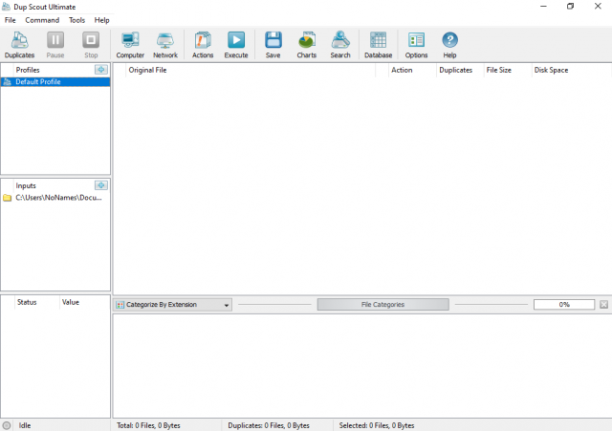Select the Default Profile entry
Image resolution: width=612 pixels, height=431 pixels.
pos(55,82)
